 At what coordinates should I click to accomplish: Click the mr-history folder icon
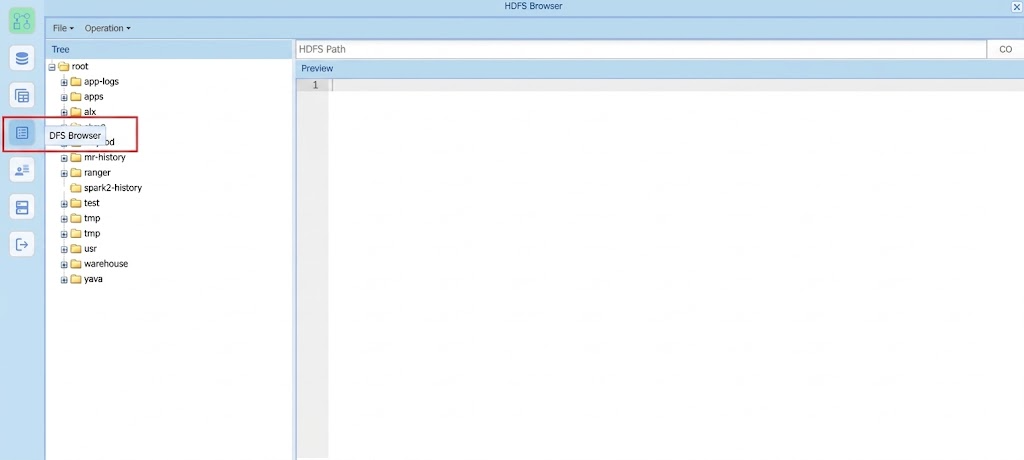[76, 157]
